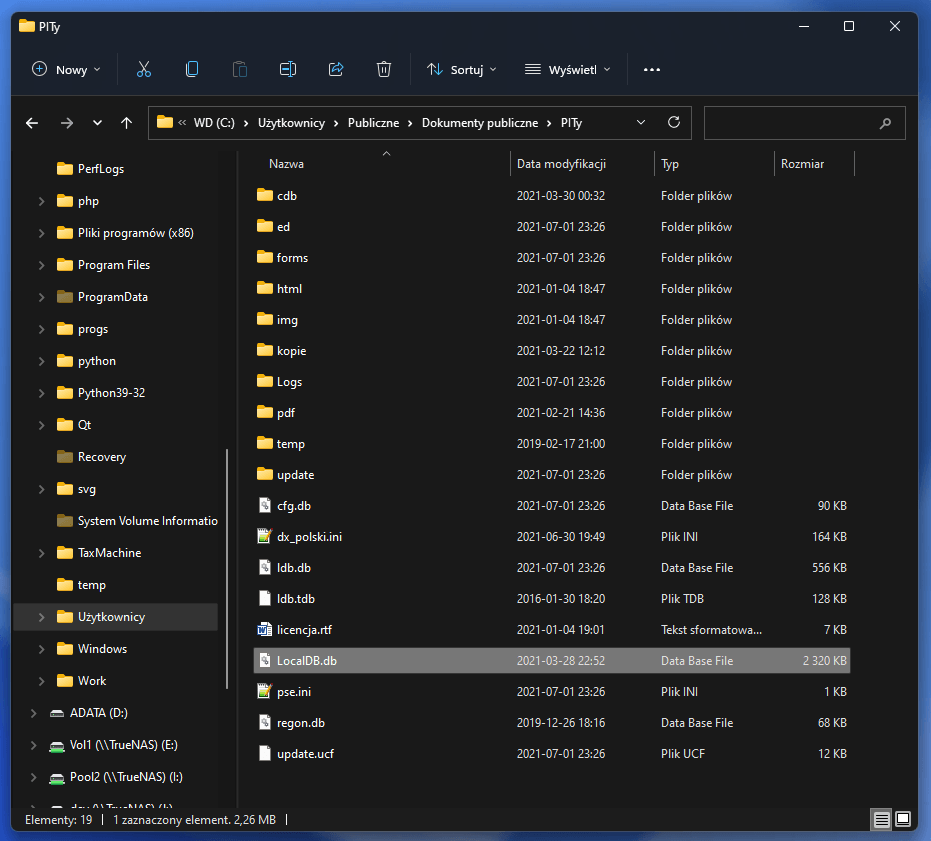Refresh the current folder view
This screenshot has width=931, height=841.
(x=674, y=123)
